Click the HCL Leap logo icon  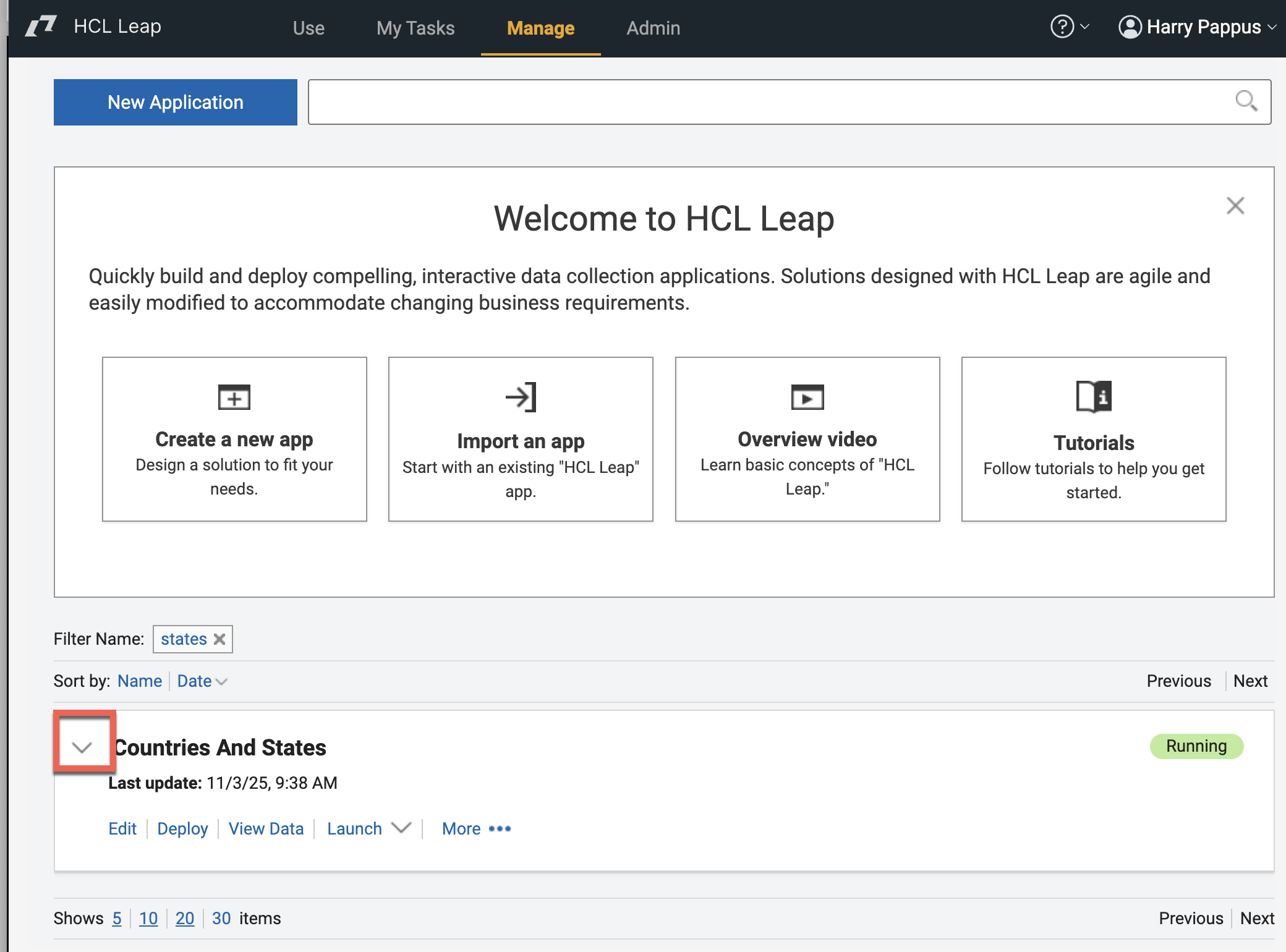41,27
